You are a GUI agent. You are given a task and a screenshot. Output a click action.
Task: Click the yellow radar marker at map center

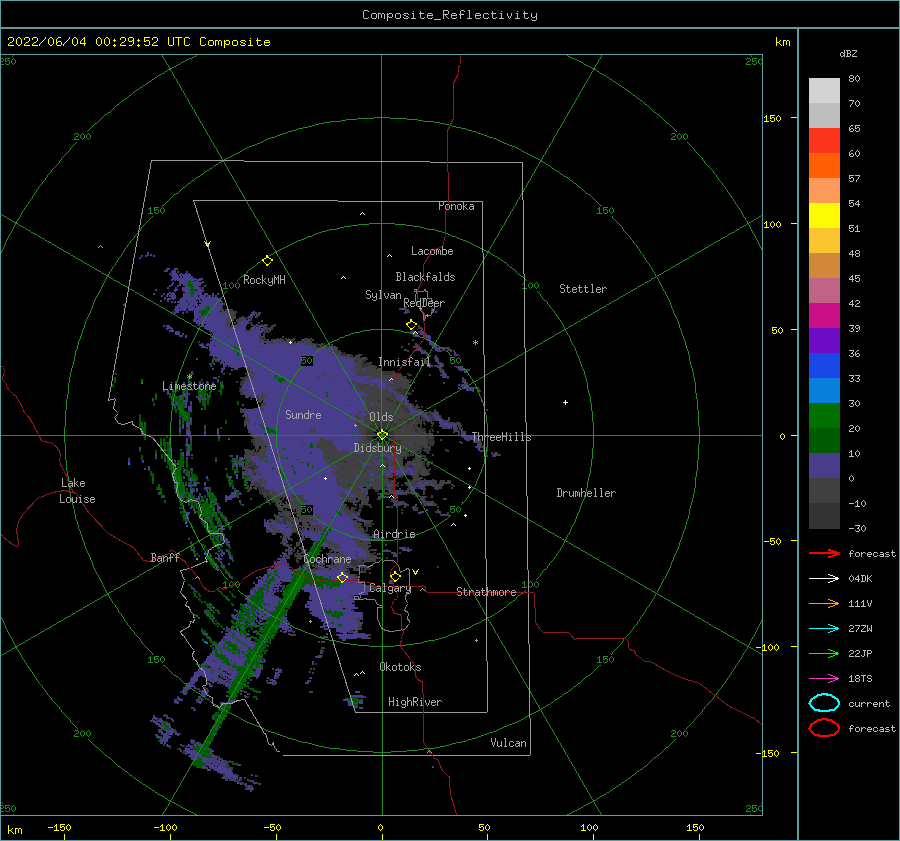coord(382,435)
